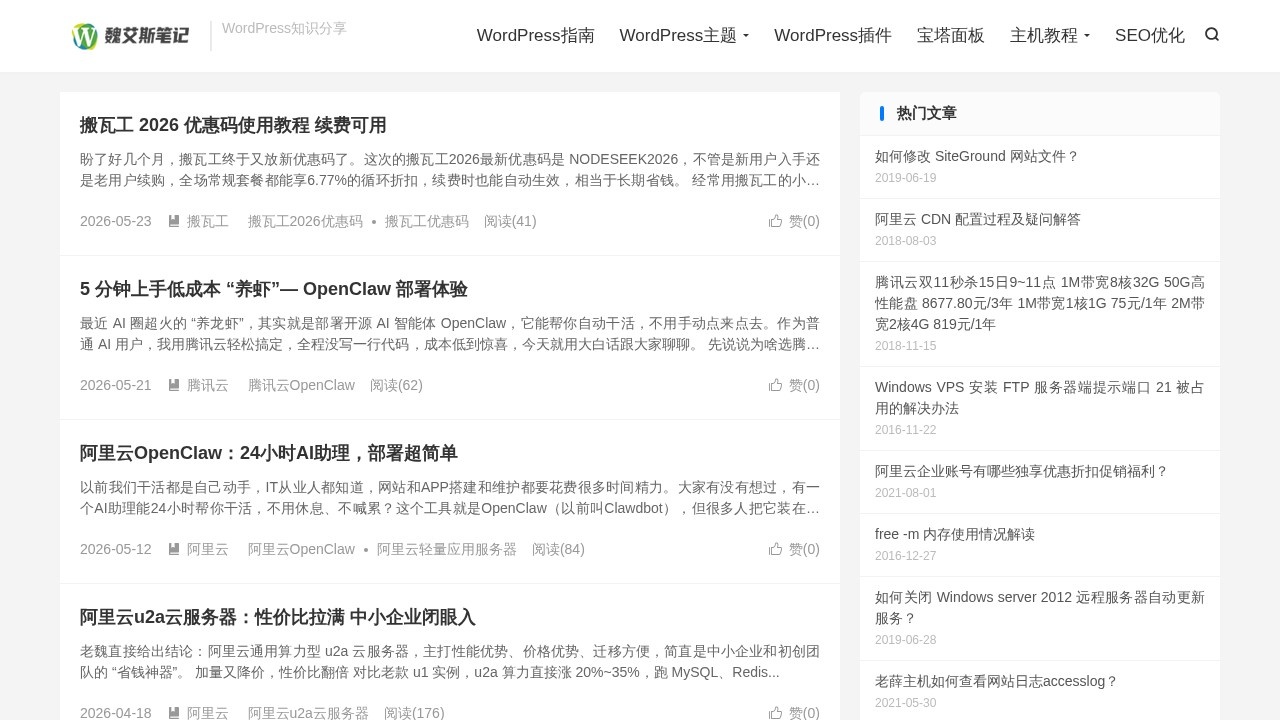Image resolution: width=1280 pixels, height=720 pixels.
Task: Click excerpt starting with 老魏直接给出结论
Action: point(450,662)
